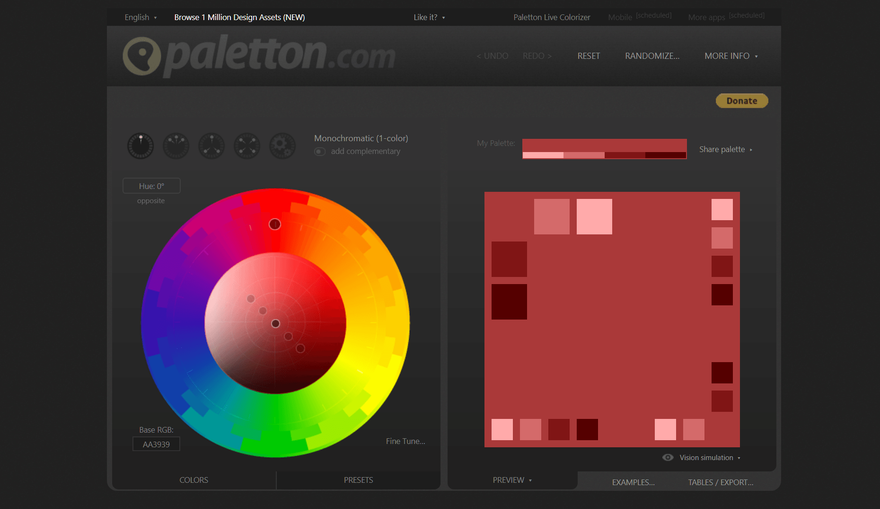Click the Base RGB AA3939 field

pos(156,444)
